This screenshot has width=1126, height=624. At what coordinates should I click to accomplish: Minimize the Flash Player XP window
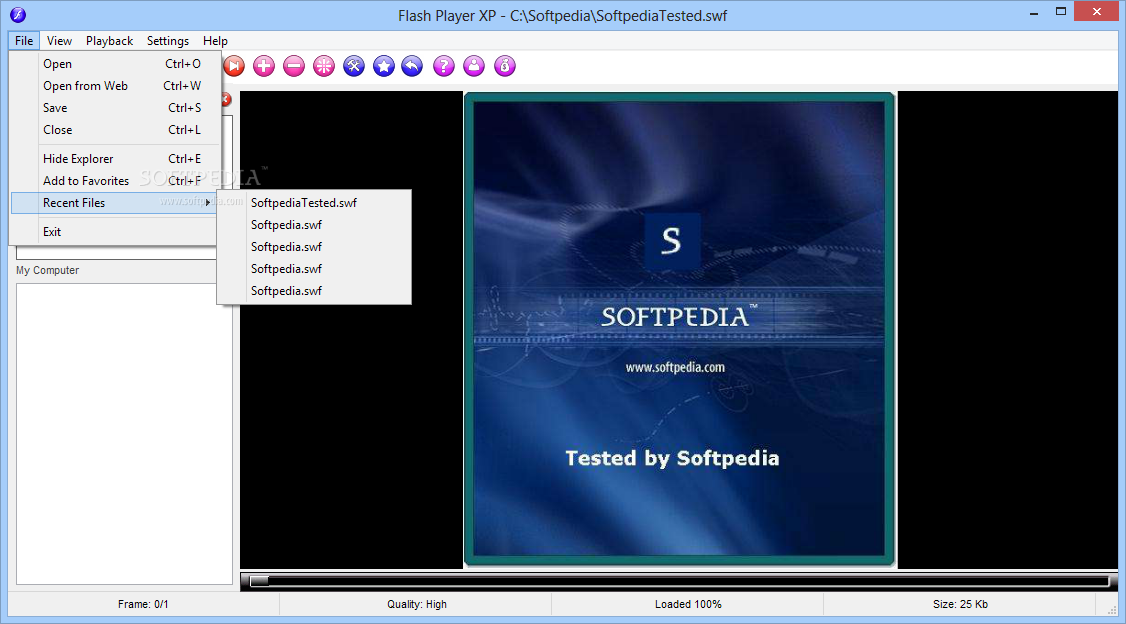pyautogui.click(x=1034, y=13)
